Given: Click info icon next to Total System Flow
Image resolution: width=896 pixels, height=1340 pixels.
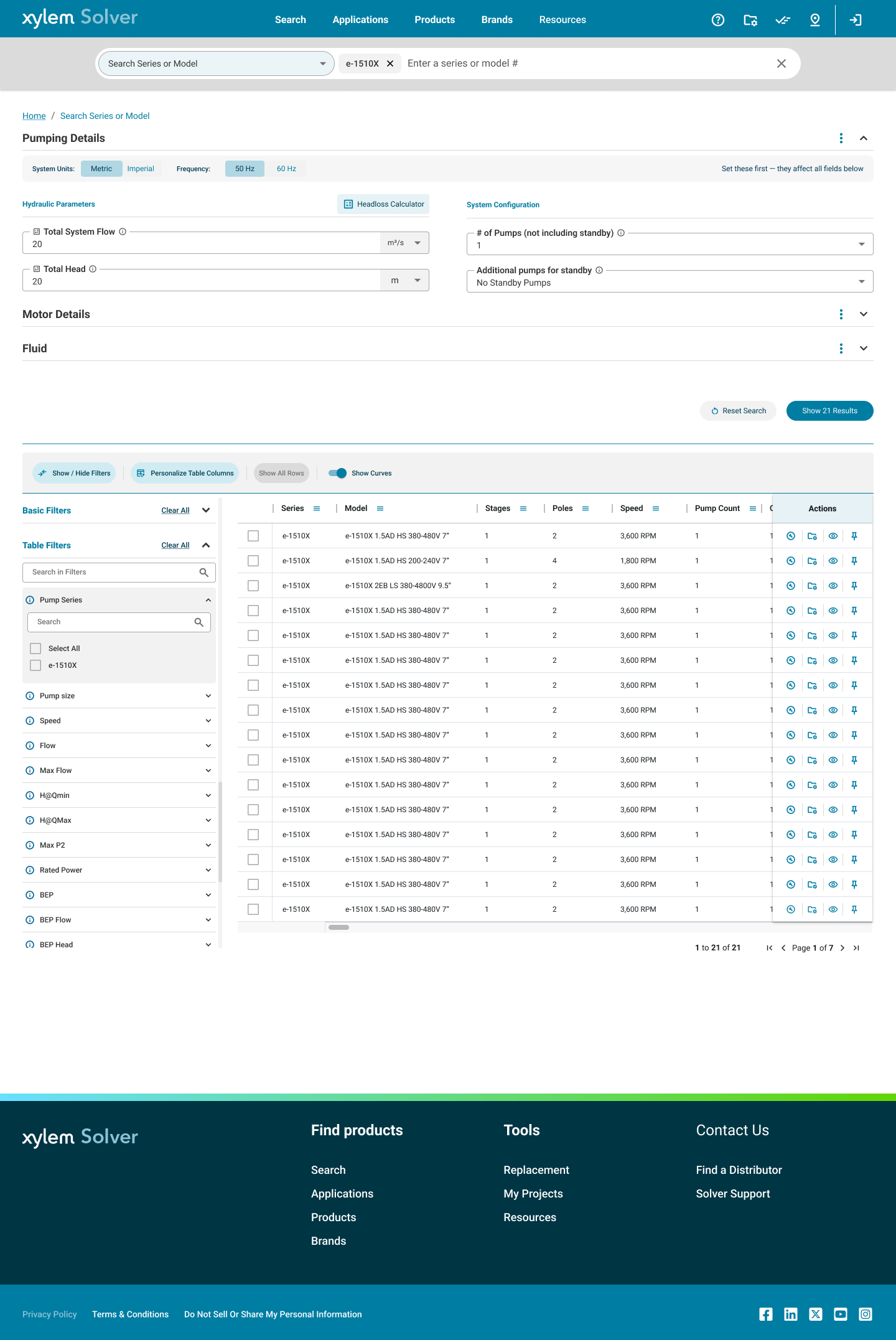Looking at the screenshot, I should point(123,232).
